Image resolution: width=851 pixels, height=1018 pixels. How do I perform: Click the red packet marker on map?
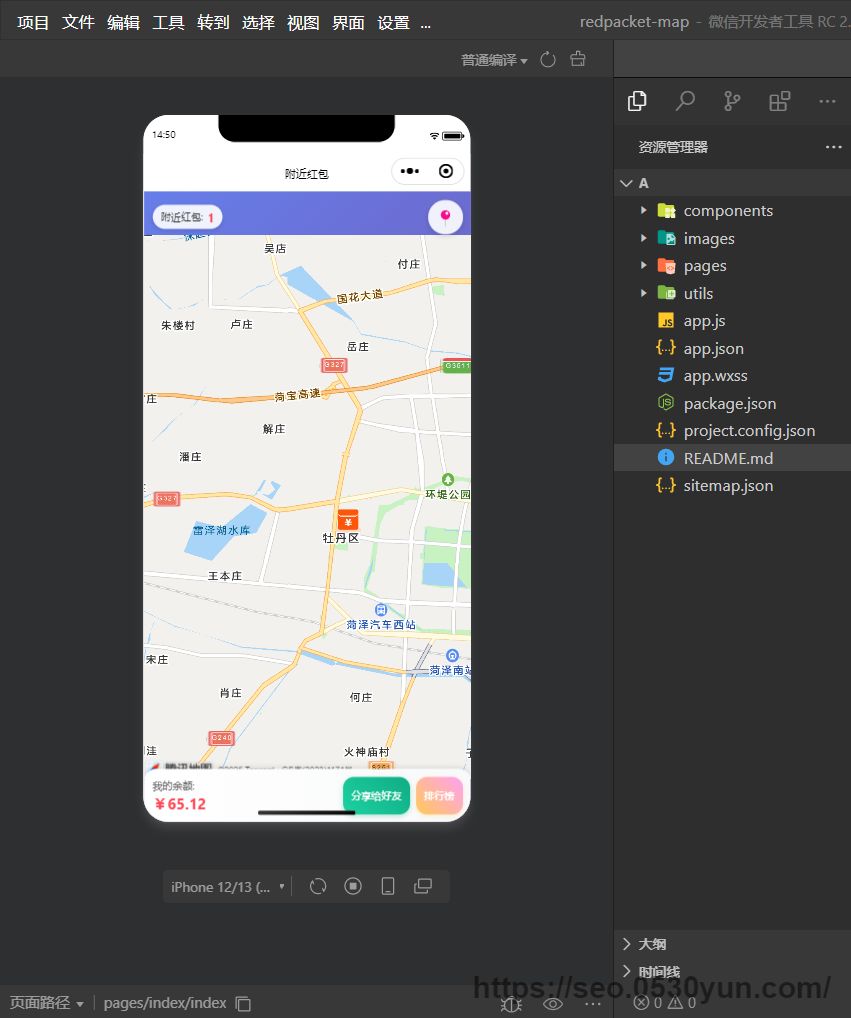(x=347, y=519)
